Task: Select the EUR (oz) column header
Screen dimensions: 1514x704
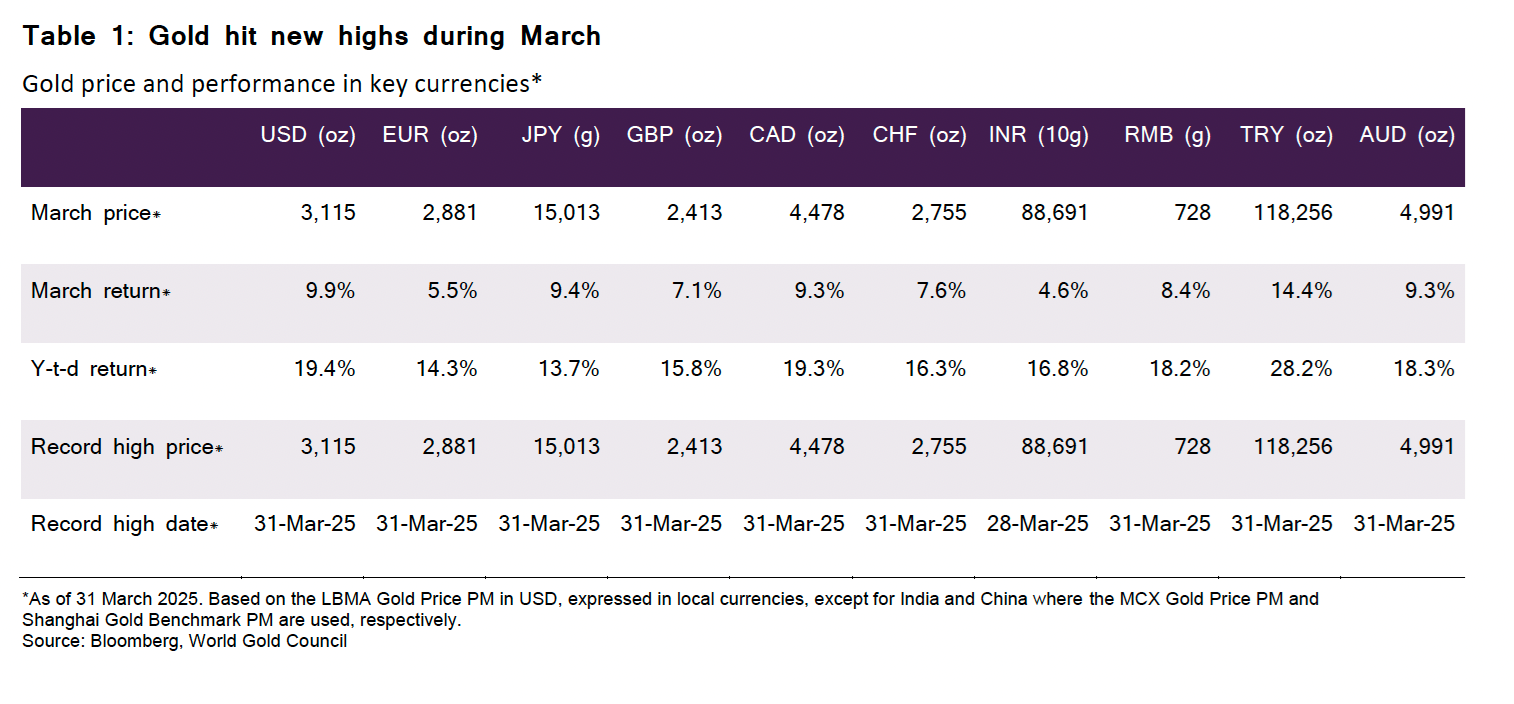Action: [430, 136]
